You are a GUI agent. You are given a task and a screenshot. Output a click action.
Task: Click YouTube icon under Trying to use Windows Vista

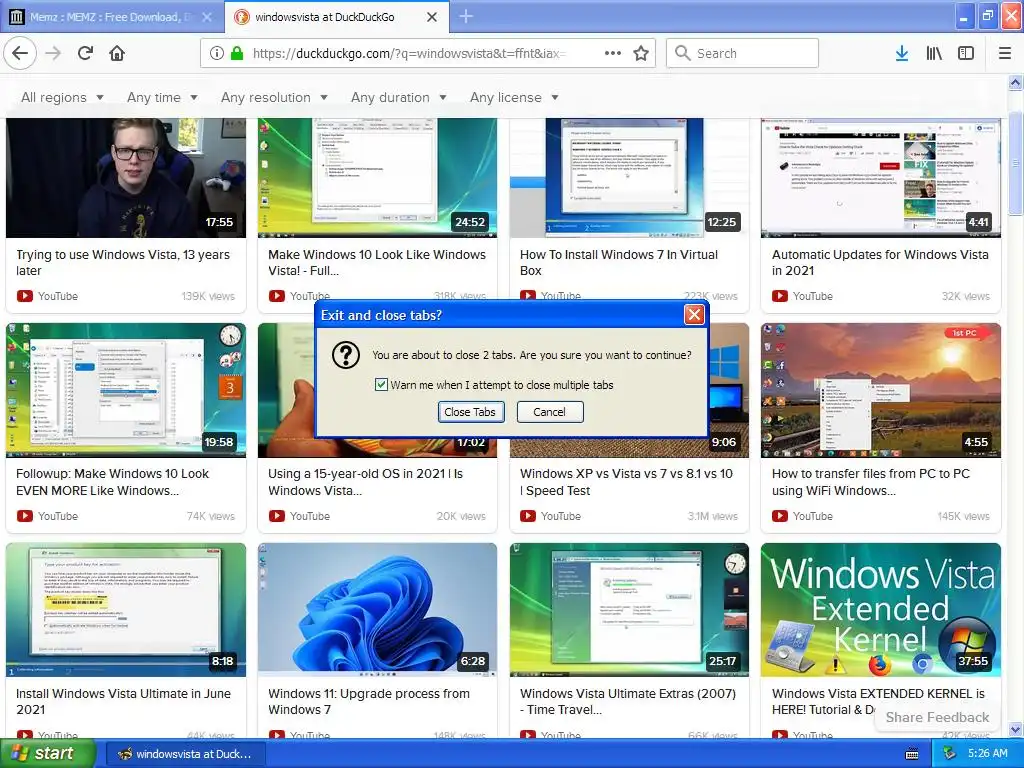25,296
